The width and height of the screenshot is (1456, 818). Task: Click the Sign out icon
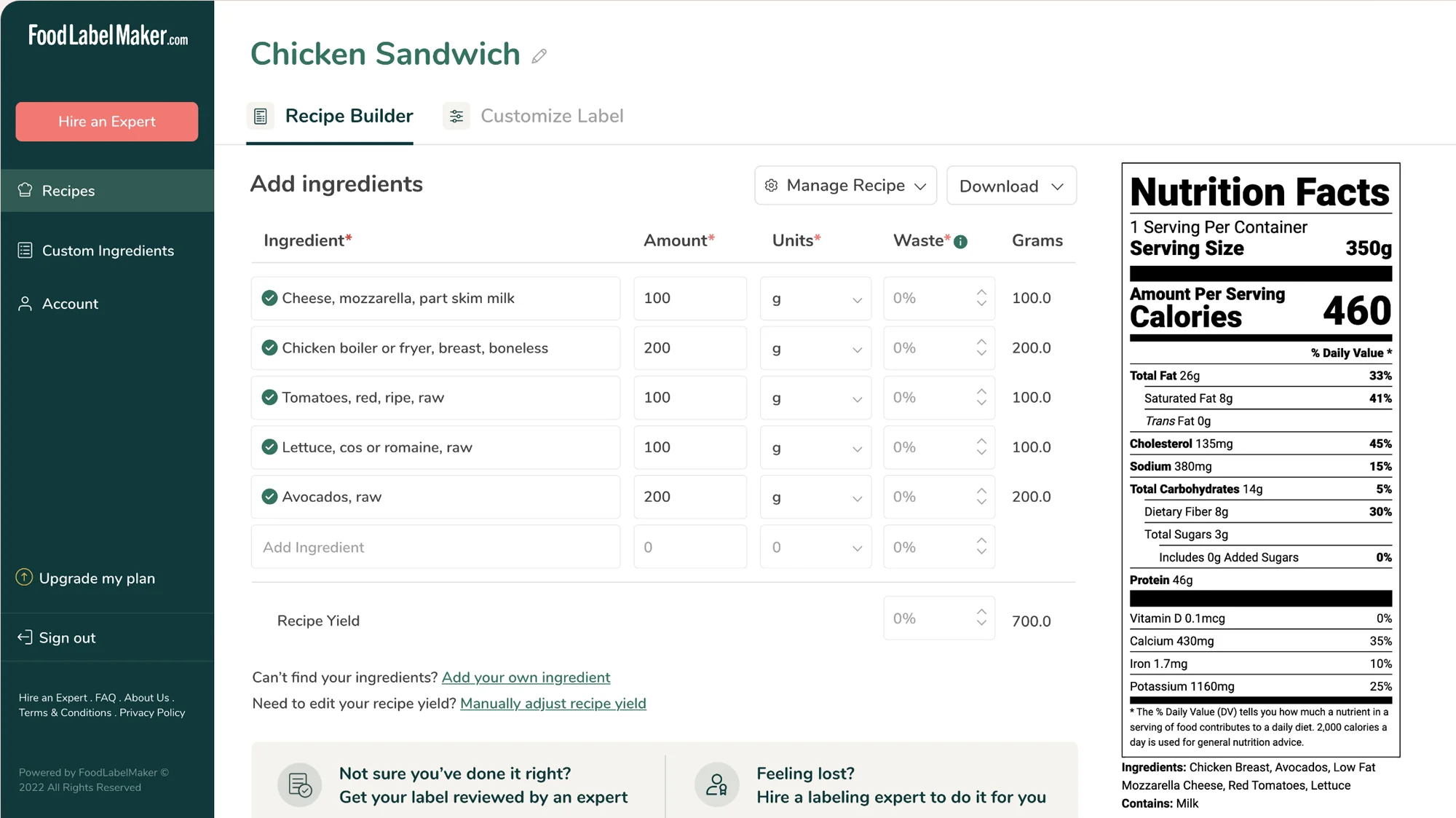tap(24, 637)
